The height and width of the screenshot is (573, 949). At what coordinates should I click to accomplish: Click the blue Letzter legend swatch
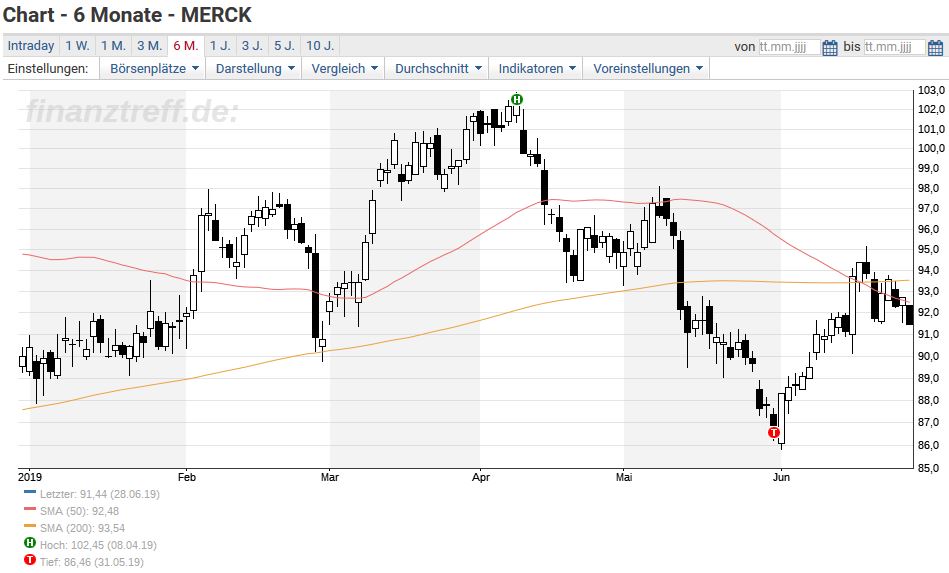30,492
